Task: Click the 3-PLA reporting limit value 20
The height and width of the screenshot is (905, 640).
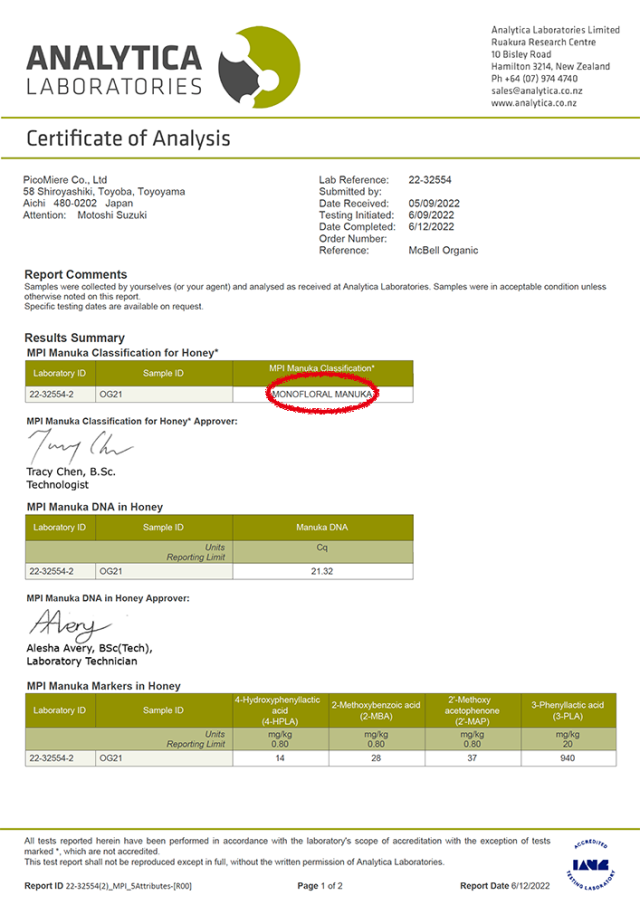Action: tap(568, 744)
